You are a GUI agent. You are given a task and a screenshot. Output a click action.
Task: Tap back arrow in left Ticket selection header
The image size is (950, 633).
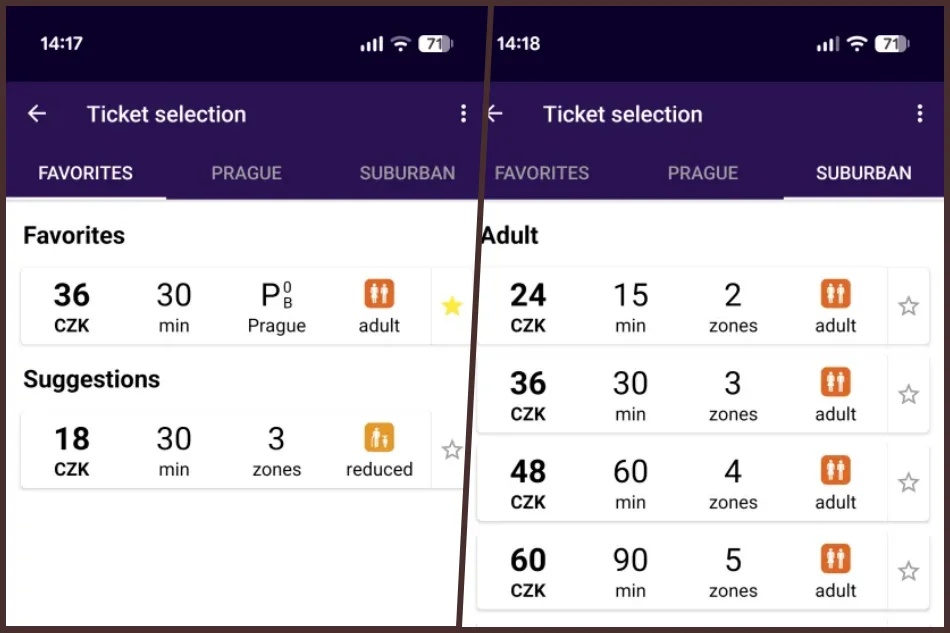[x=37, y=114]
